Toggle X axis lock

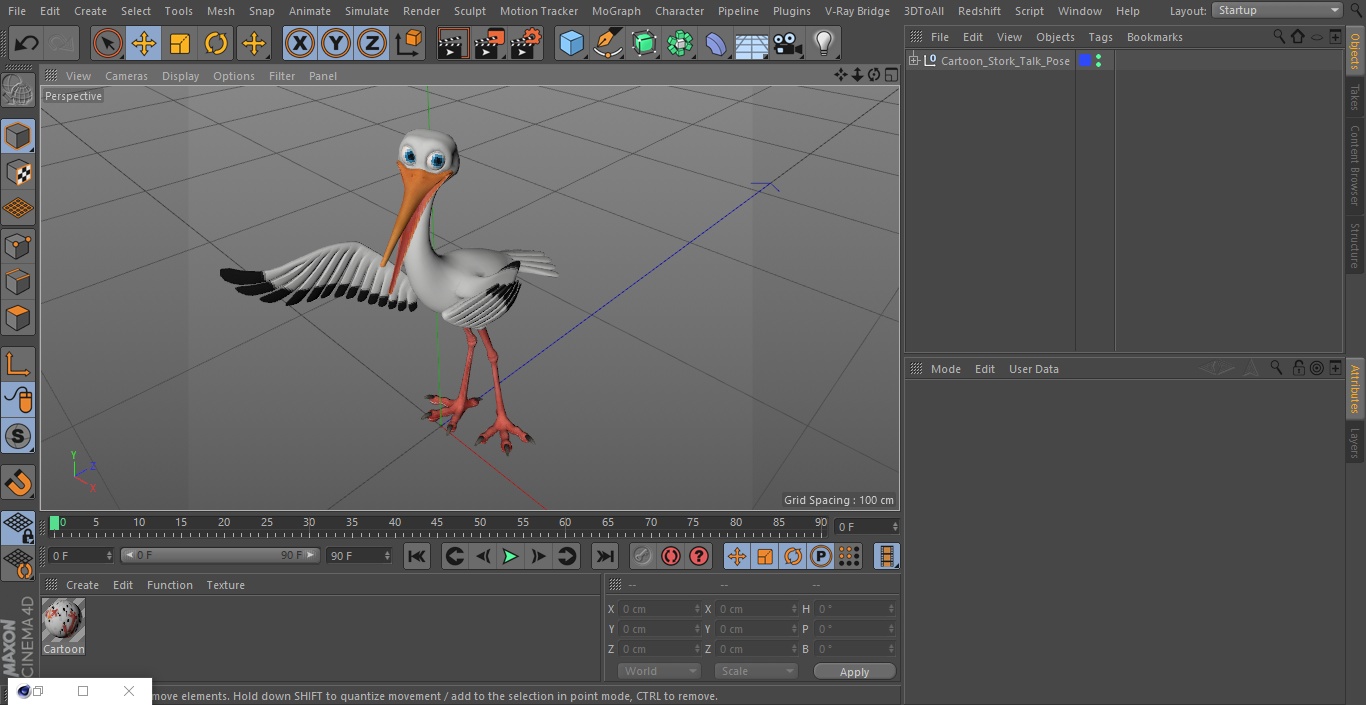click(x=300, y=43)
